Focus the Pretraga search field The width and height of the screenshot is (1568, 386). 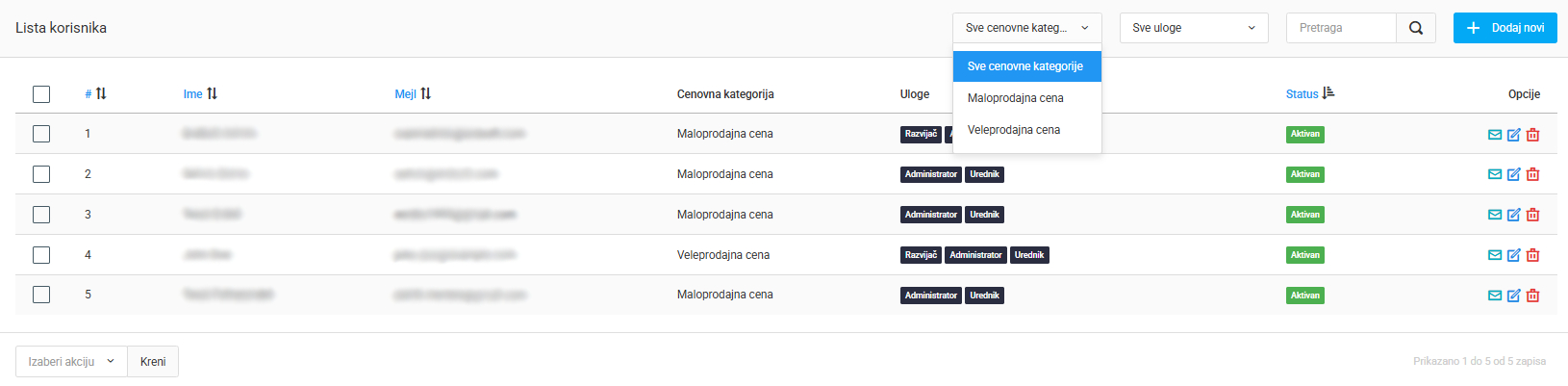(1341, 28)
